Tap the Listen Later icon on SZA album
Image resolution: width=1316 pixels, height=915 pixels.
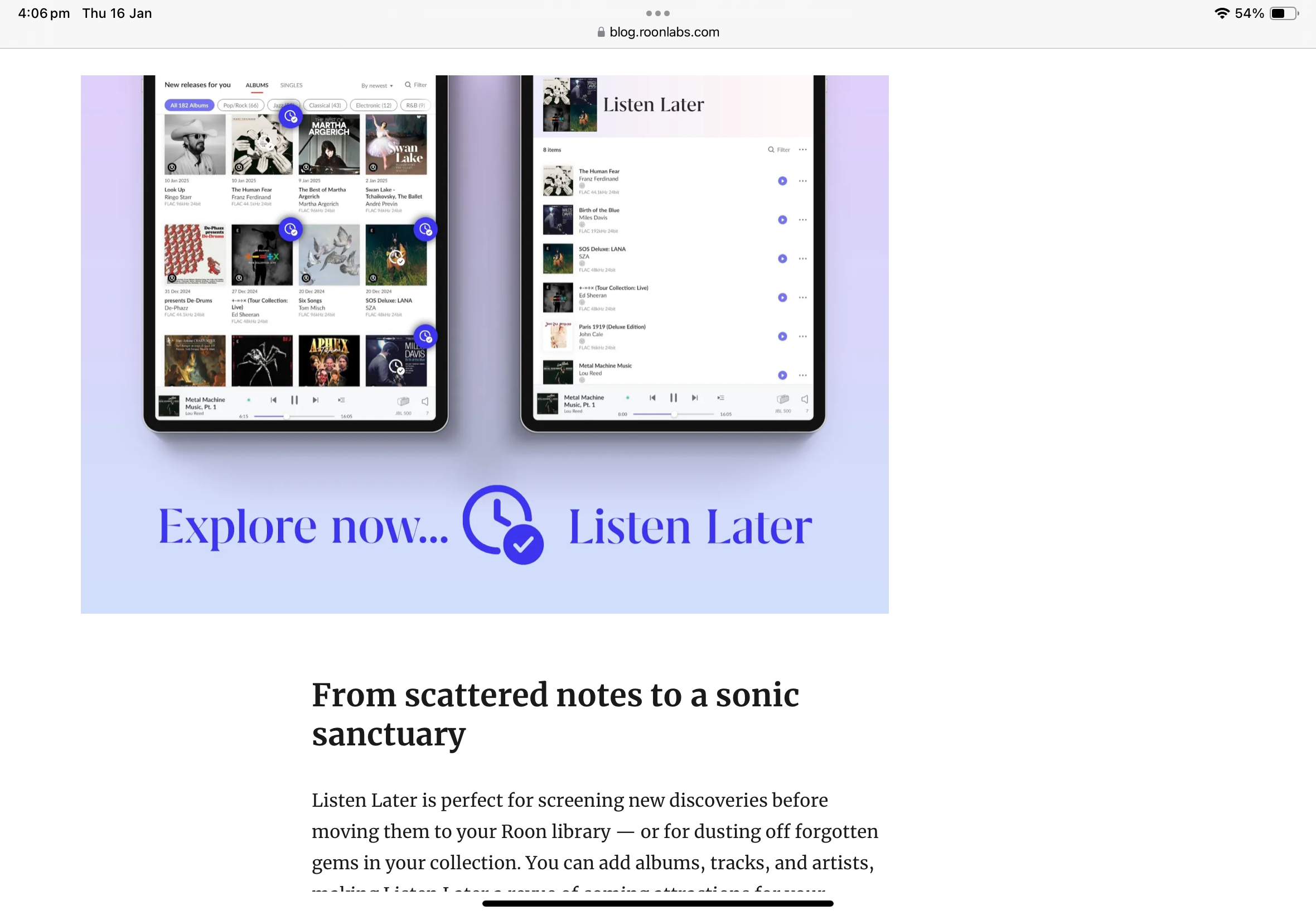(x=425, y=229)
